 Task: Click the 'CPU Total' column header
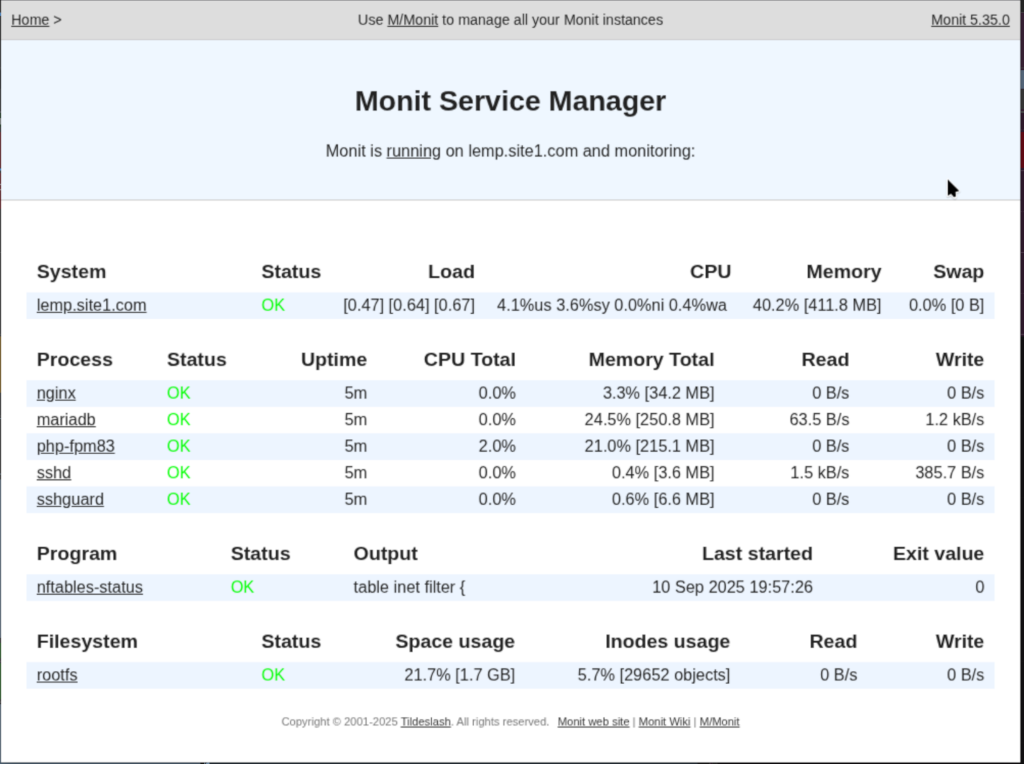coord(470,360)
